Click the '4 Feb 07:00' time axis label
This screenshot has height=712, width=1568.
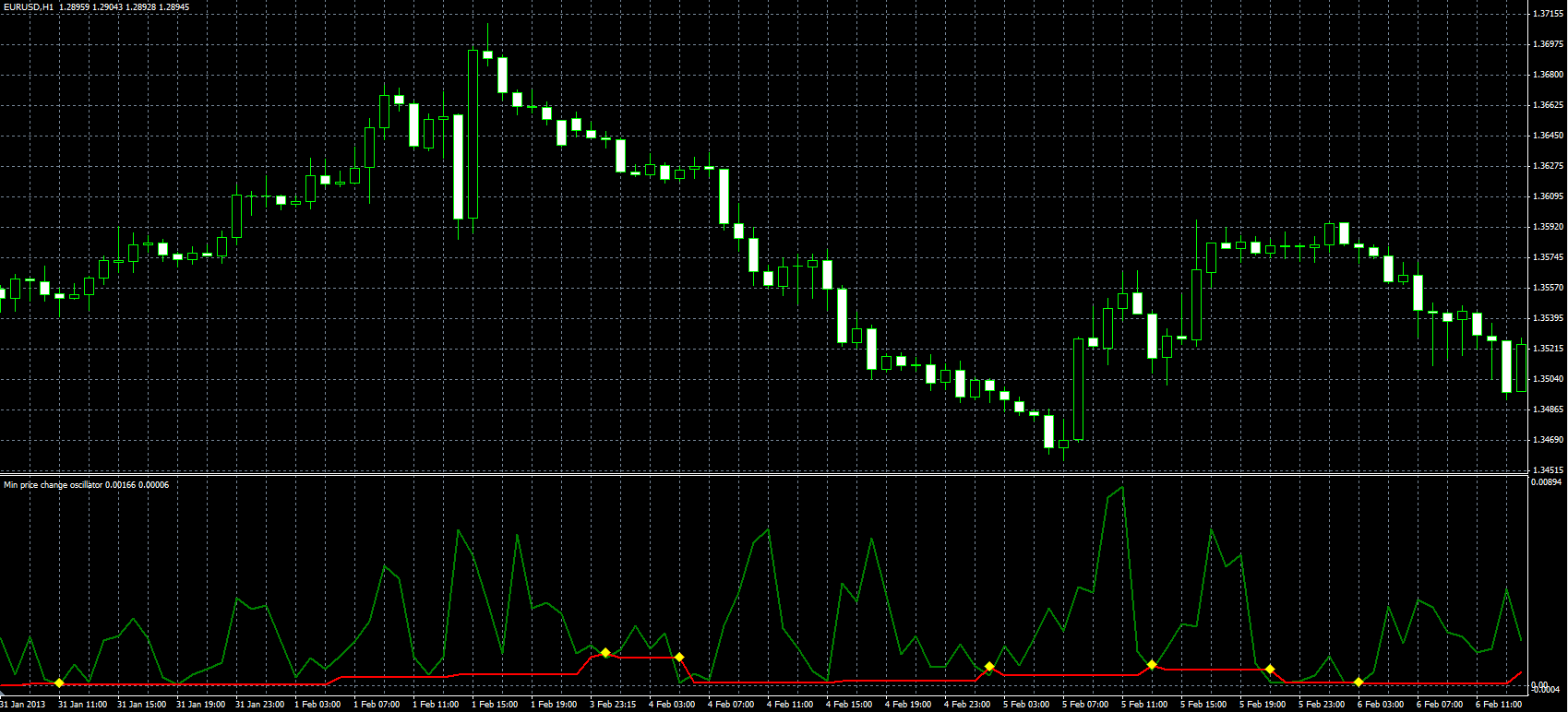pyautogui.click(x=731, y=705)
